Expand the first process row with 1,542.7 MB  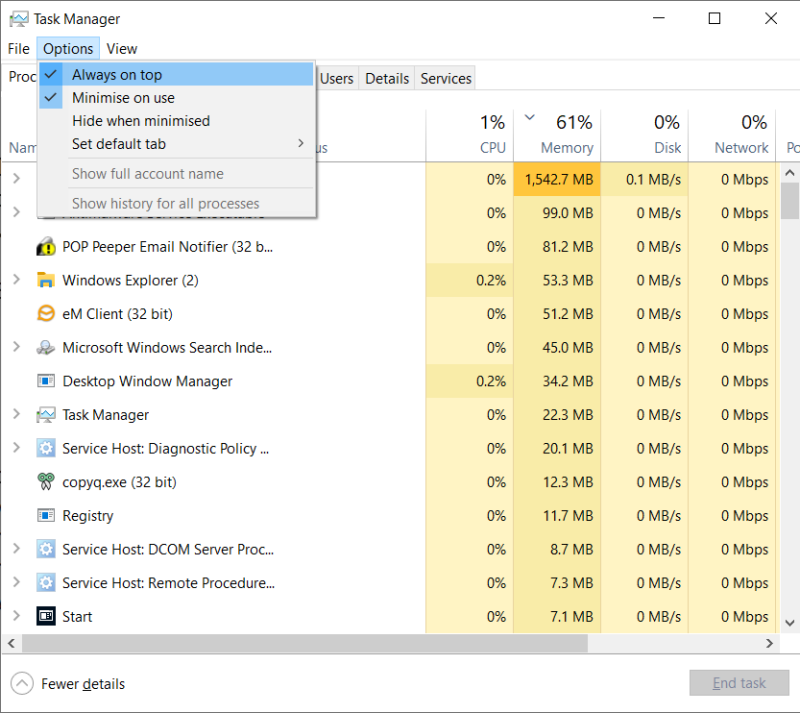point(16,179)
